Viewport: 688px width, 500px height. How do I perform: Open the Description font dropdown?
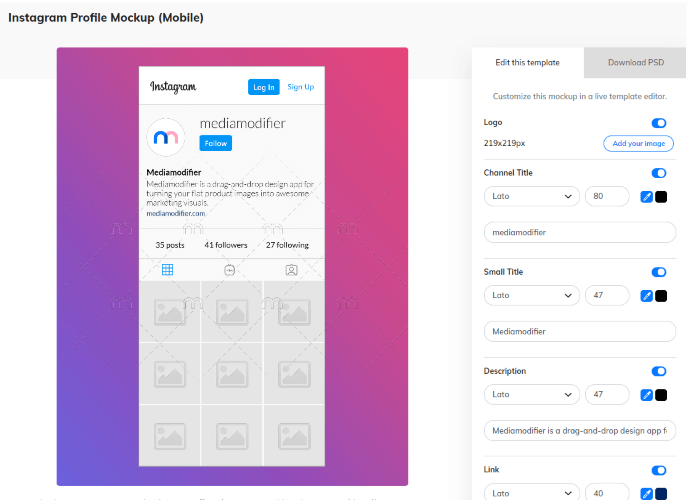(x=531, y=395)
